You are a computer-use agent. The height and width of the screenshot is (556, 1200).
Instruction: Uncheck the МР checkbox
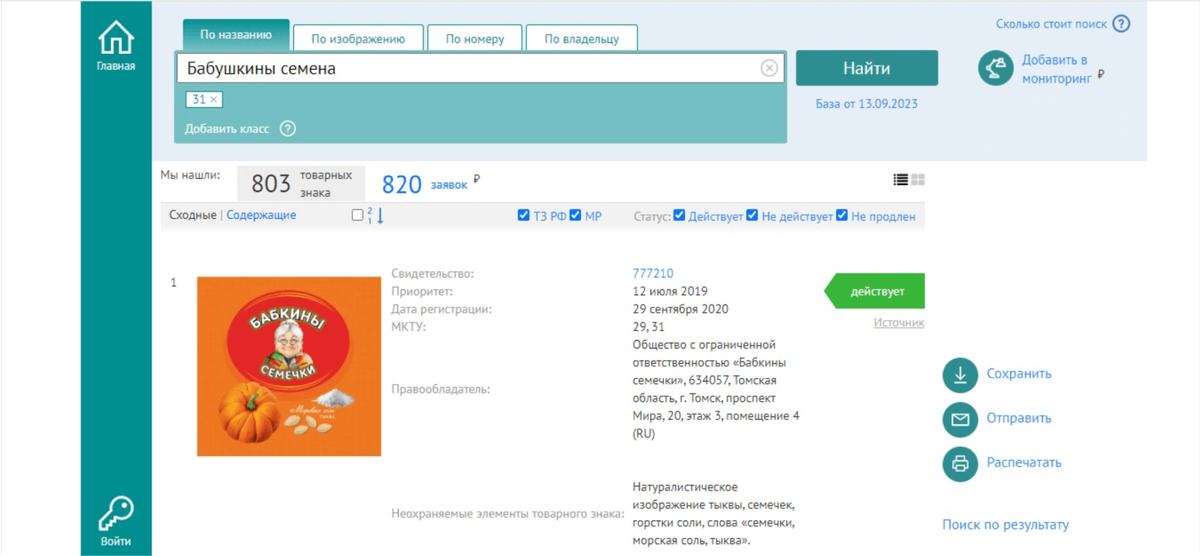576,215
